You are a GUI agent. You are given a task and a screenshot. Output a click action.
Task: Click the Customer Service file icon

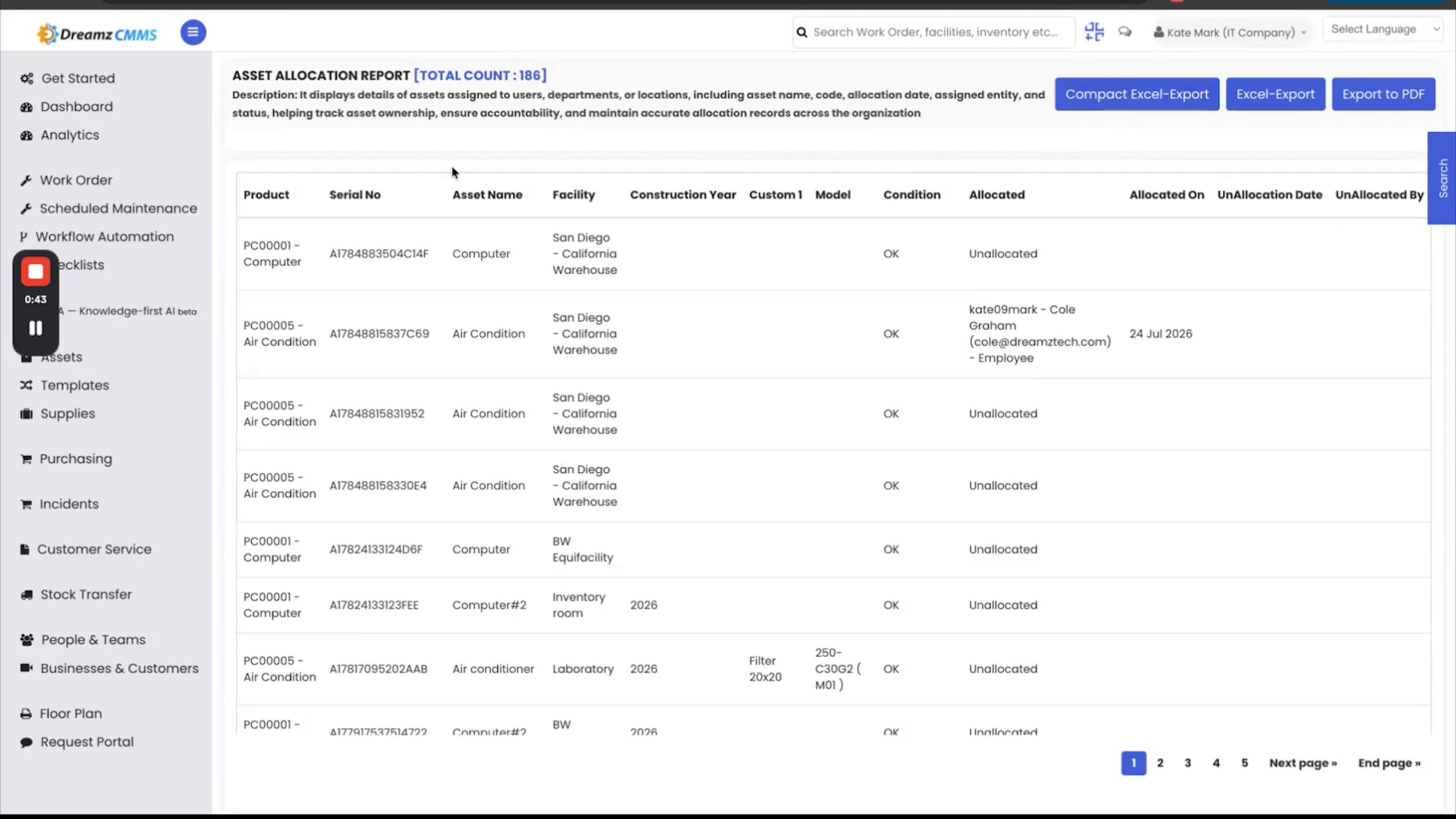pyautogui.click(x=24, y=550)
